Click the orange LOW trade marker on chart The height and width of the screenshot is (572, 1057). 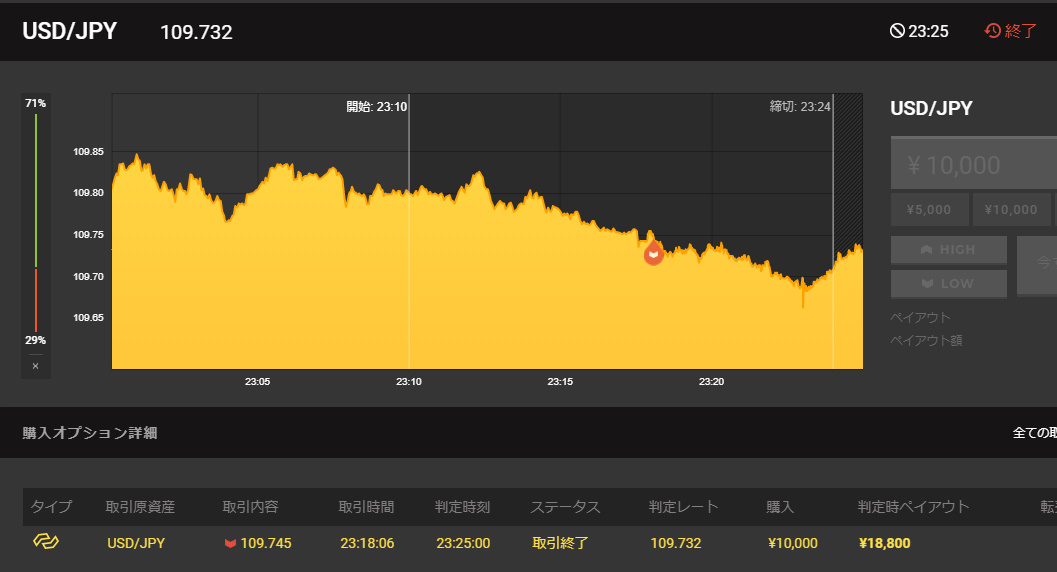click(653, 254)
